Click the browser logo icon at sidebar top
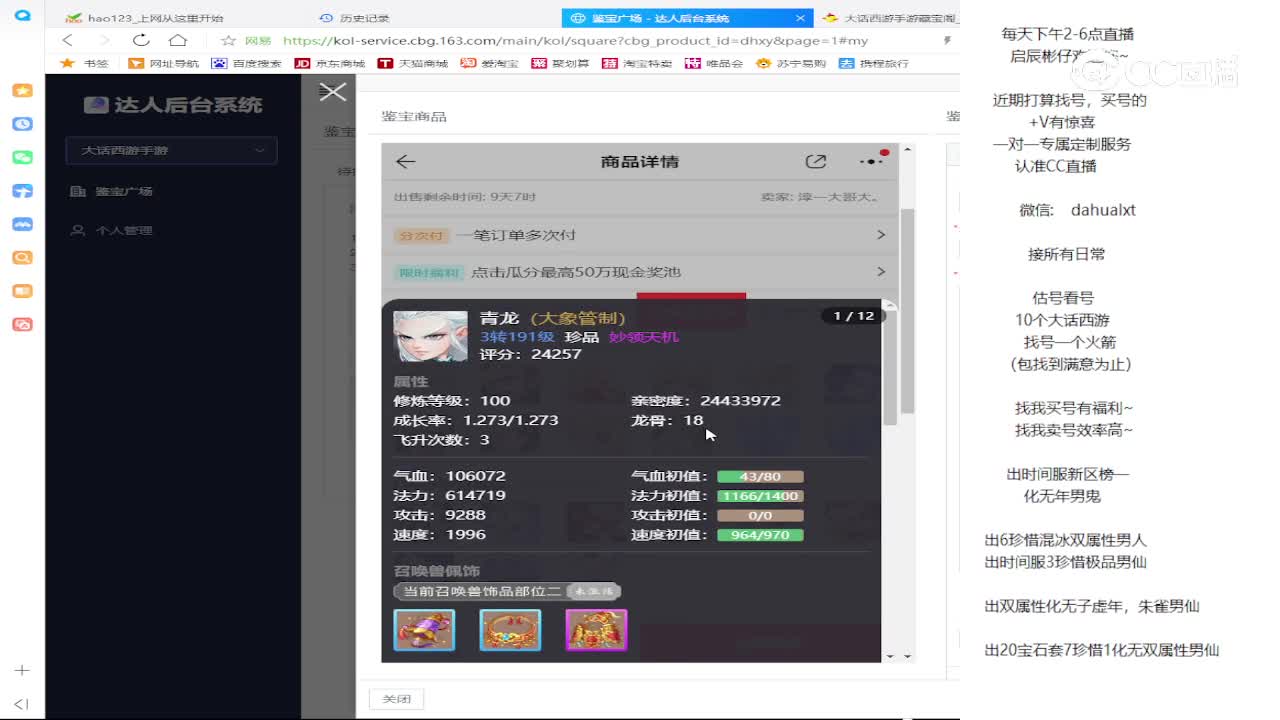 (22, 16)
